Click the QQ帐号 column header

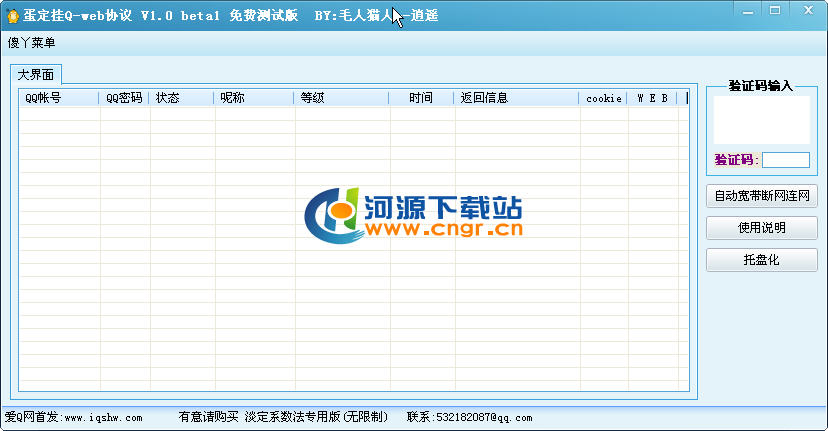[x=59, y=98]
